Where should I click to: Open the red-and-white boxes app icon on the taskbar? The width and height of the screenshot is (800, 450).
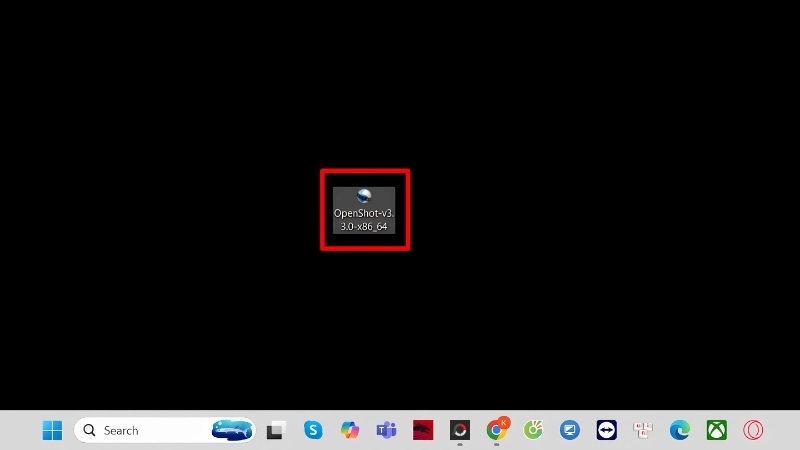pos(643,430)
